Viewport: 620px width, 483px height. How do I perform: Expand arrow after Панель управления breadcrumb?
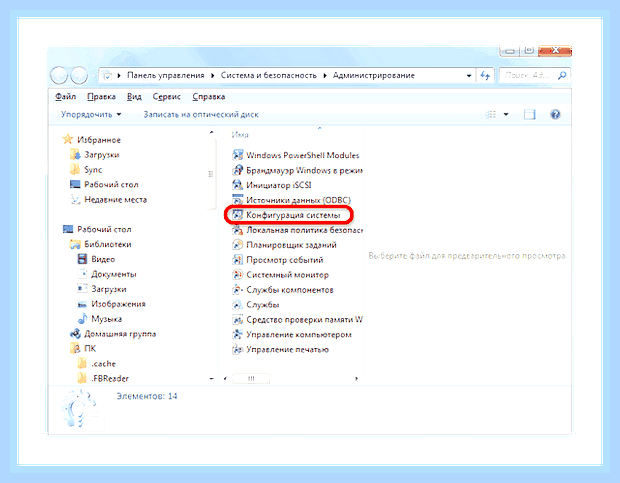click(212, 75)
